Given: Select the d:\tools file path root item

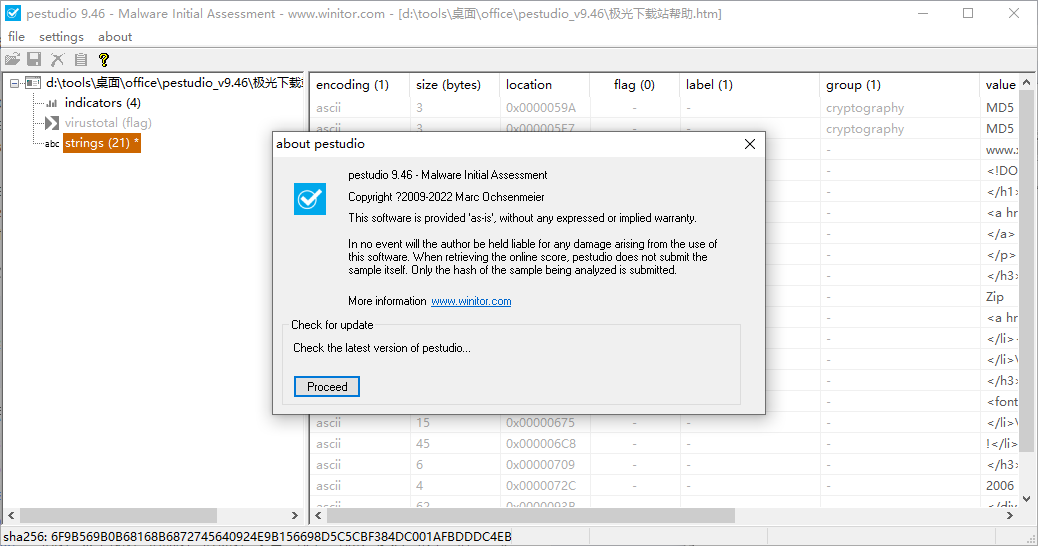Looking at the screenshot, I should (174, 83).
